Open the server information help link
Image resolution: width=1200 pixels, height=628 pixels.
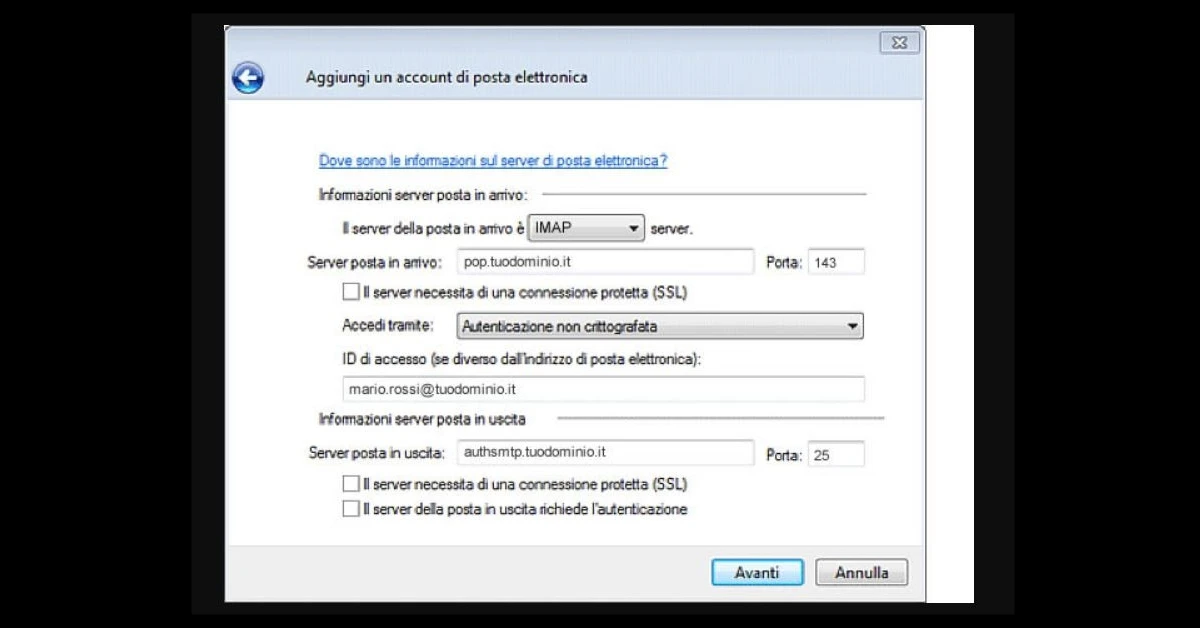point(493,160)
